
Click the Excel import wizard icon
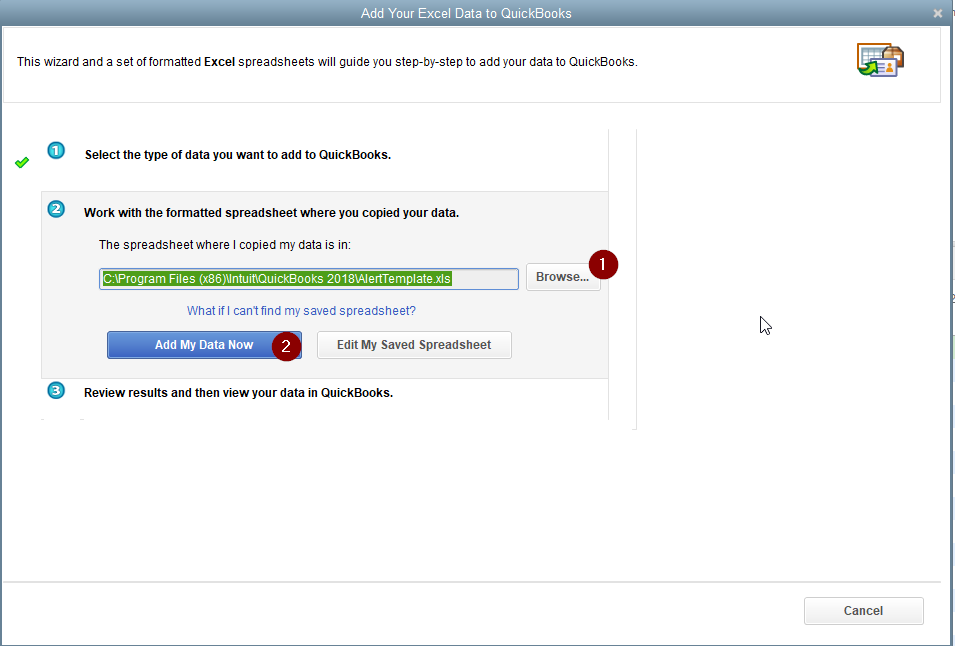[880, 60]
